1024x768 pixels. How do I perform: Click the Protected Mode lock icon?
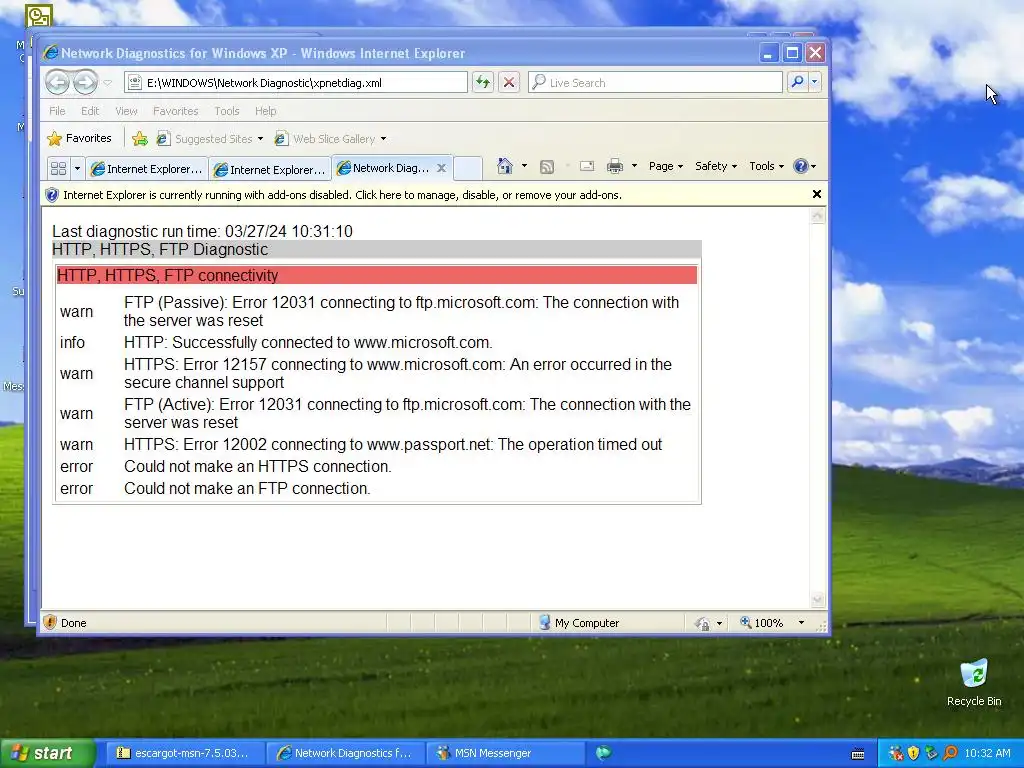point(703,623)
